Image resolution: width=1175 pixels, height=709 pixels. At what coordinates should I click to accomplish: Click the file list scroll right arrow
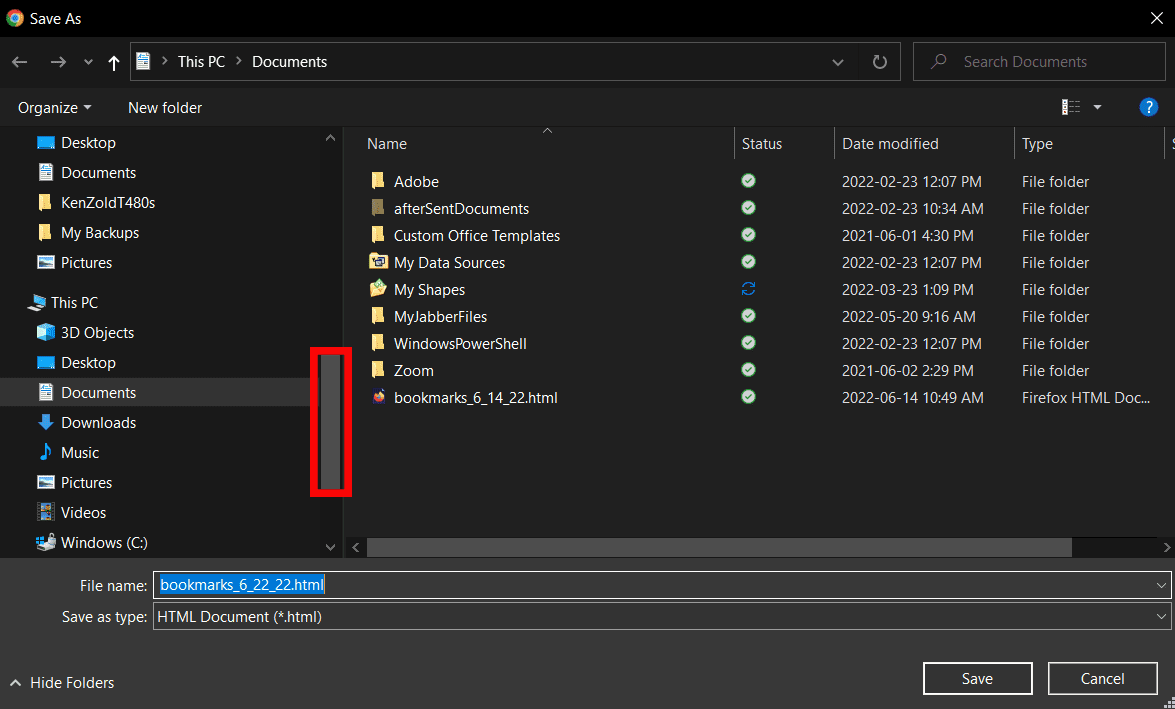pyautogui.click(x=1167, y=548)
